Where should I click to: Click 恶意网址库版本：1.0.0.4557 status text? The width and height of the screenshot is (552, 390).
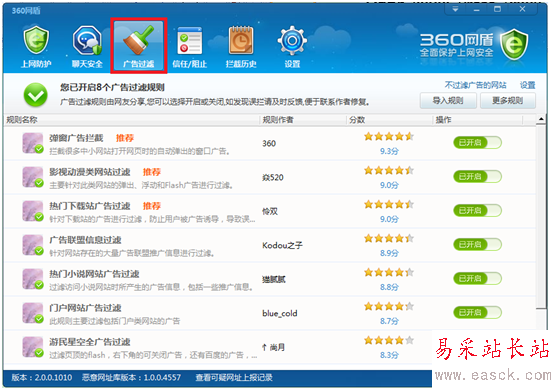point(131,378)
